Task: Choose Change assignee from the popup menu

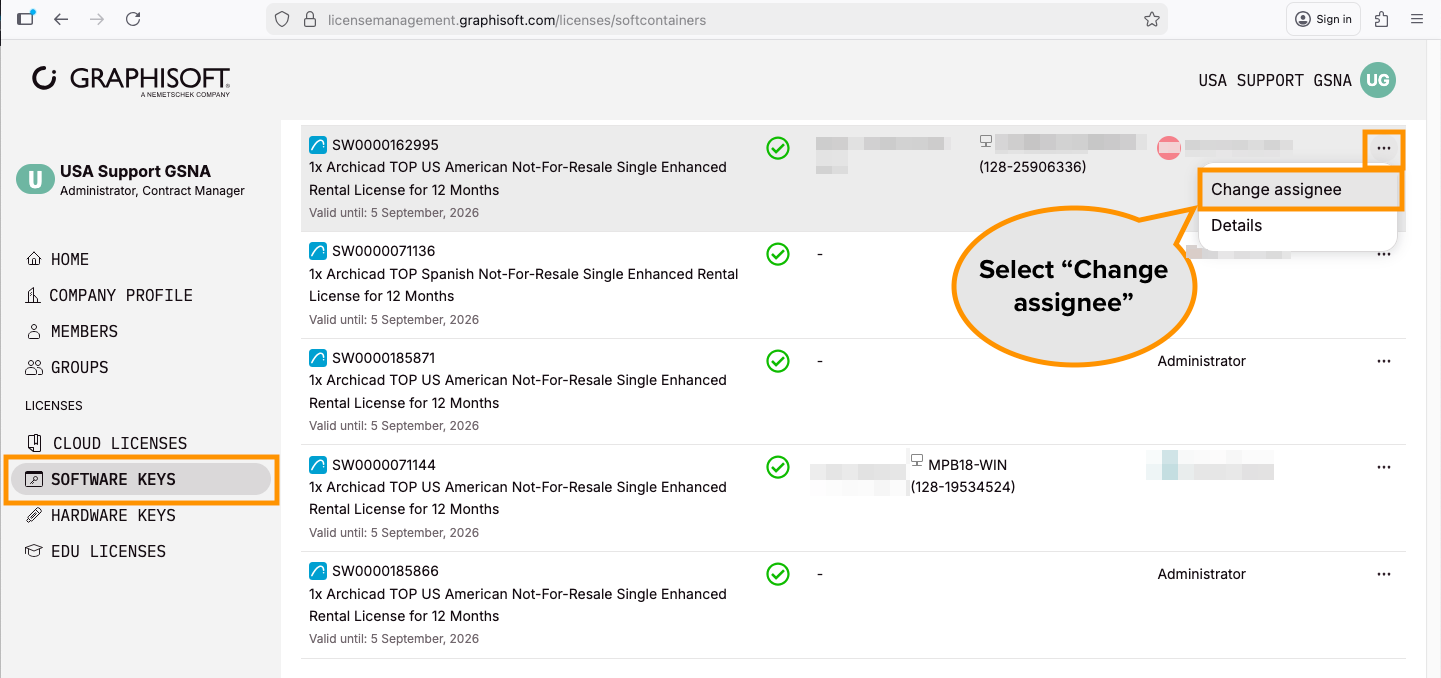Action: [x=1299, y=189]
